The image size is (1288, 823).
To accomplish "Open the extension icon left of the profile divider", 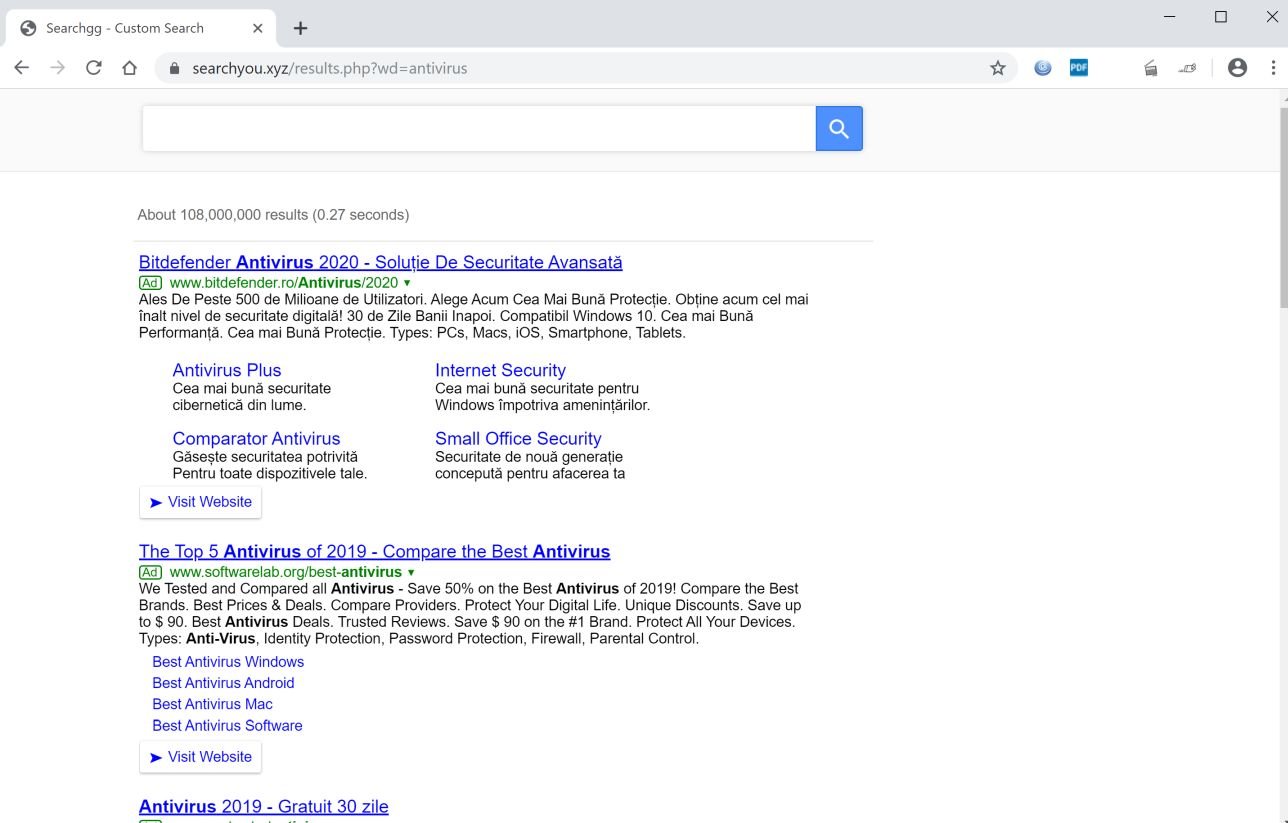I will 1187,68.
